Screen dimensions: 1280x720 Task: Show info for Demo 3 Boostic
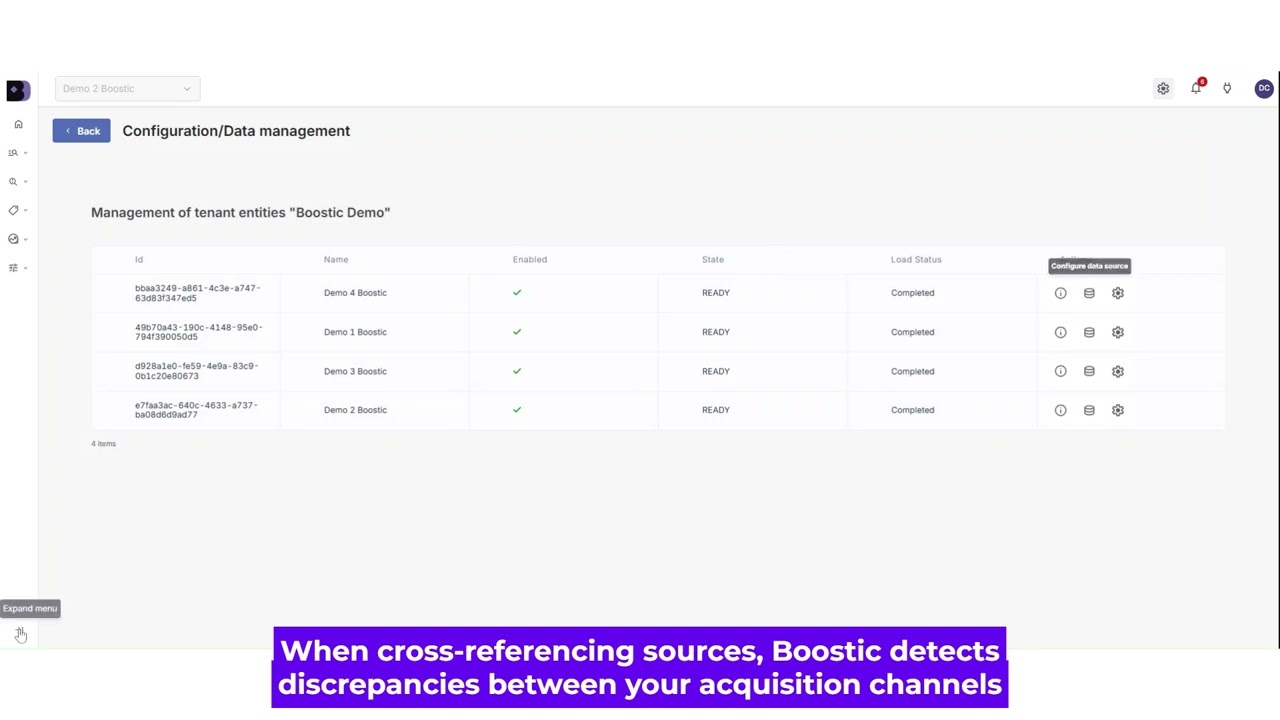[x=1060, y=371]
